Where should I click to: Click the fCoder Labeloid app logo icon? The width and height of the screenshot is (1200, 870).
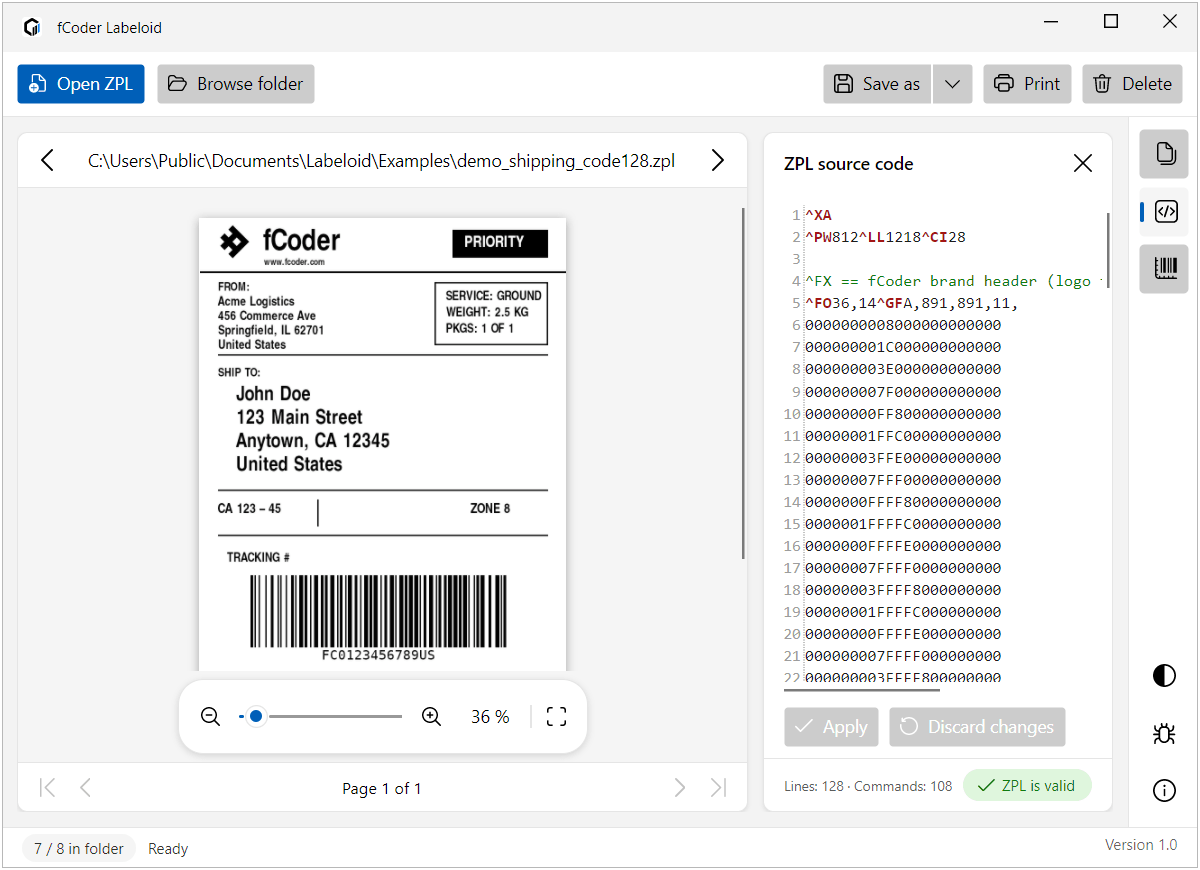click(x=32, y=27)
